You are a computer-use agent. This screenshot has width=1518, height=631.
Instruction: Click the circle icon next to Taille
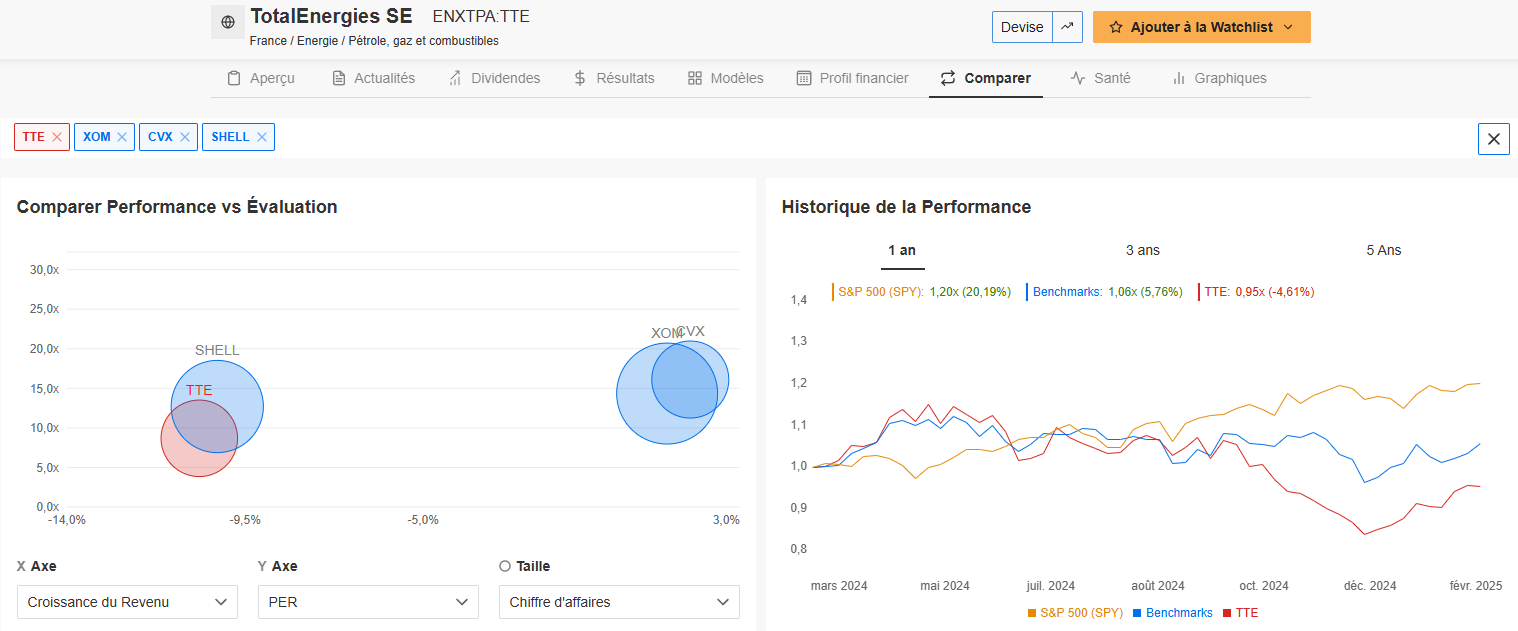tap(505, 566)
